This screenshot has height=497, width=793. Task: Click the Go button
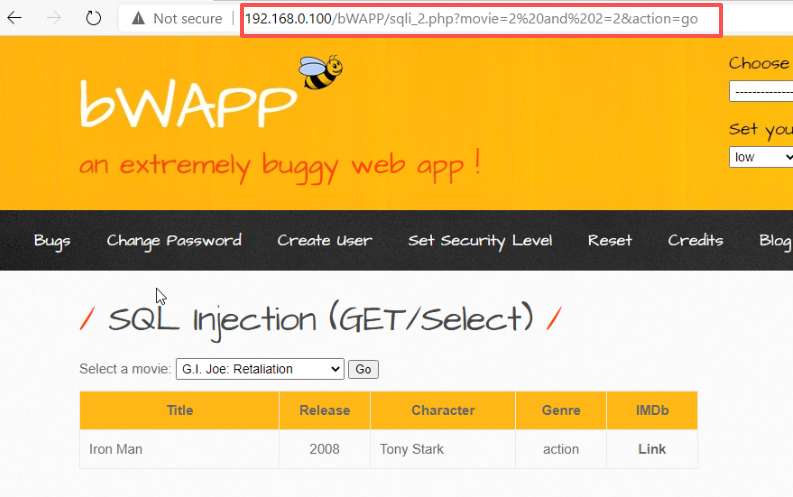363,370
